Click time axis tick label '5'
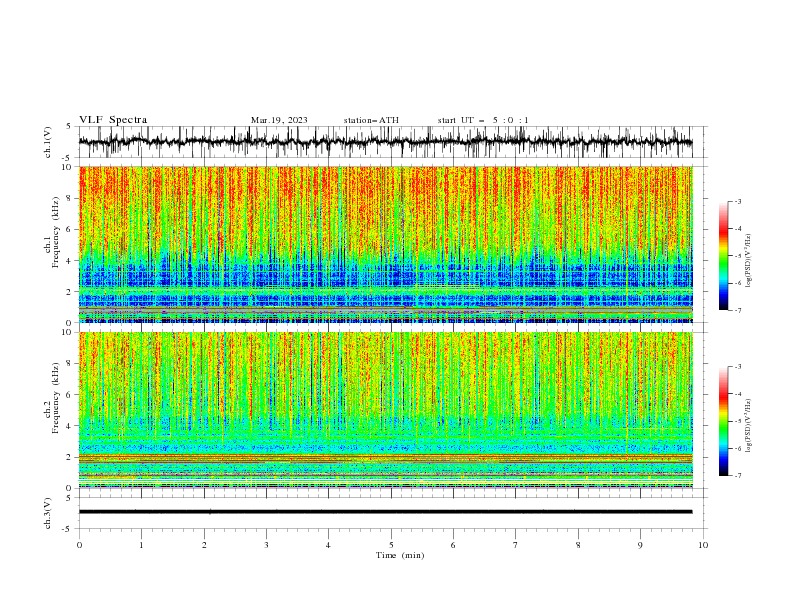792x612 pixels. click(x=391, y=545)
